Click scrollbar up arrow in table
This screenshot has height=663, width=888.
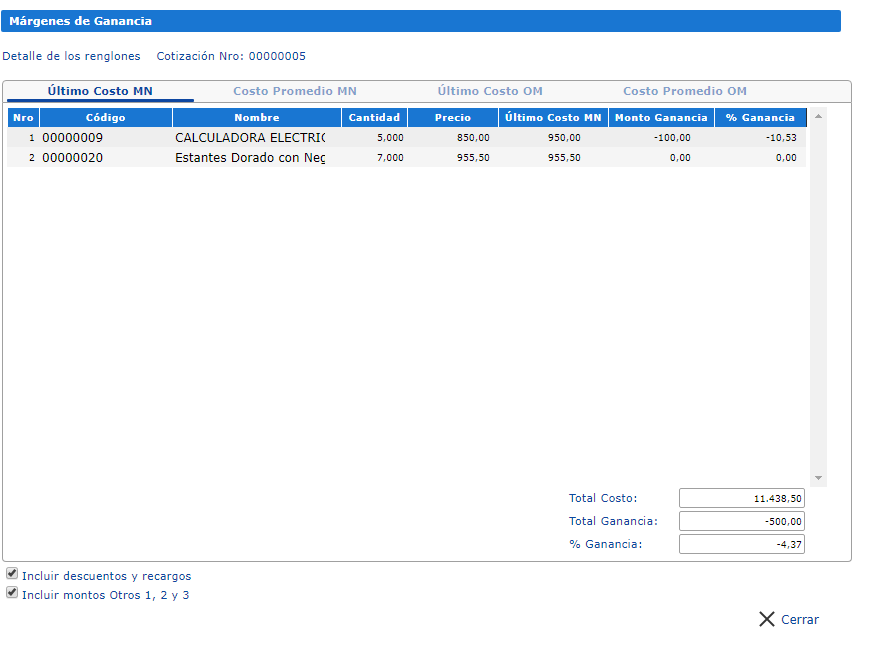[x=819, y=116]
